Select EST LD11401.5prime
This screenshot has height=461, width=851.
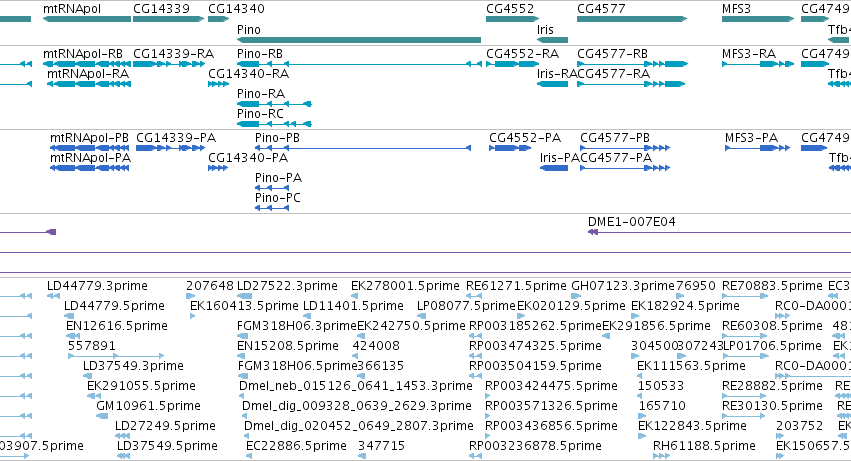pyautogui.click(x=353, y=306)
